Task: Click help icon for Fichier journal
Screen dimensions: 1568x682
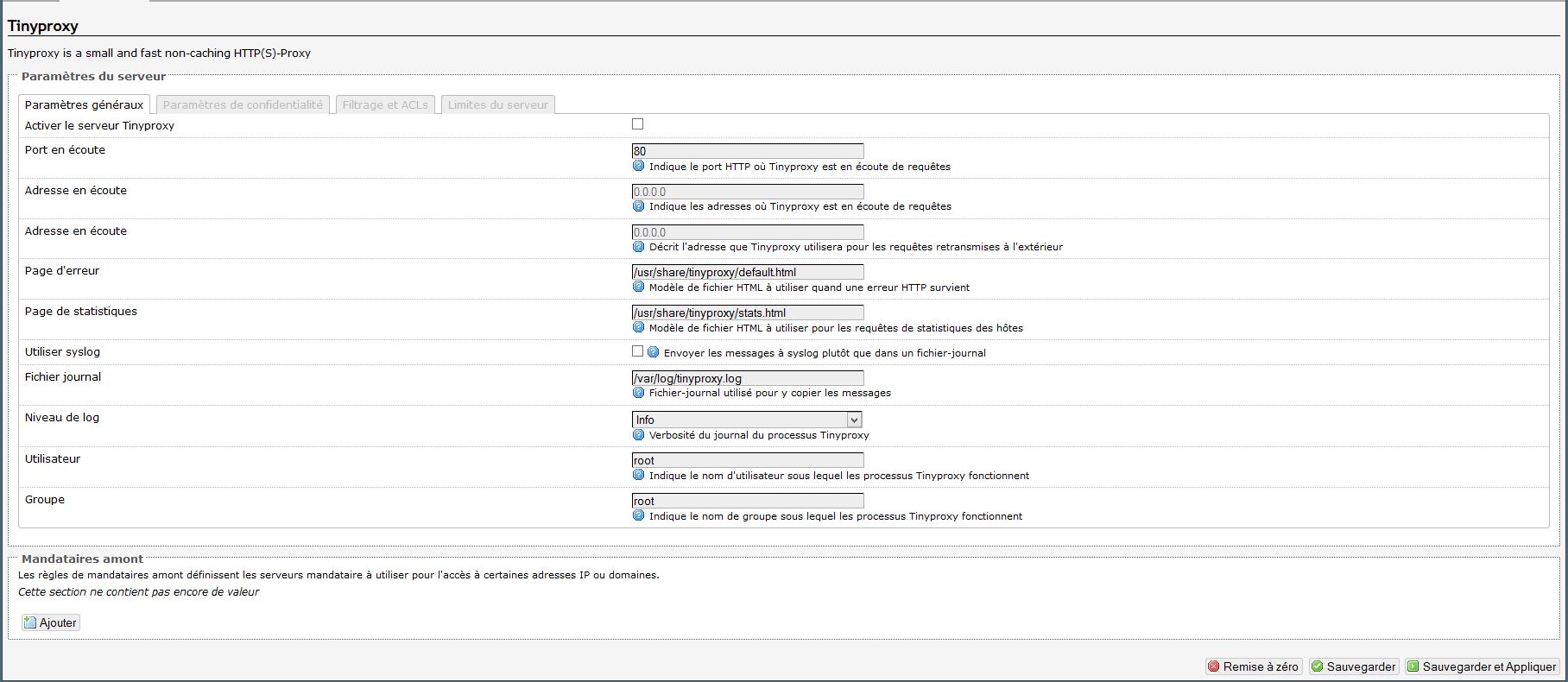Action: 639,392
